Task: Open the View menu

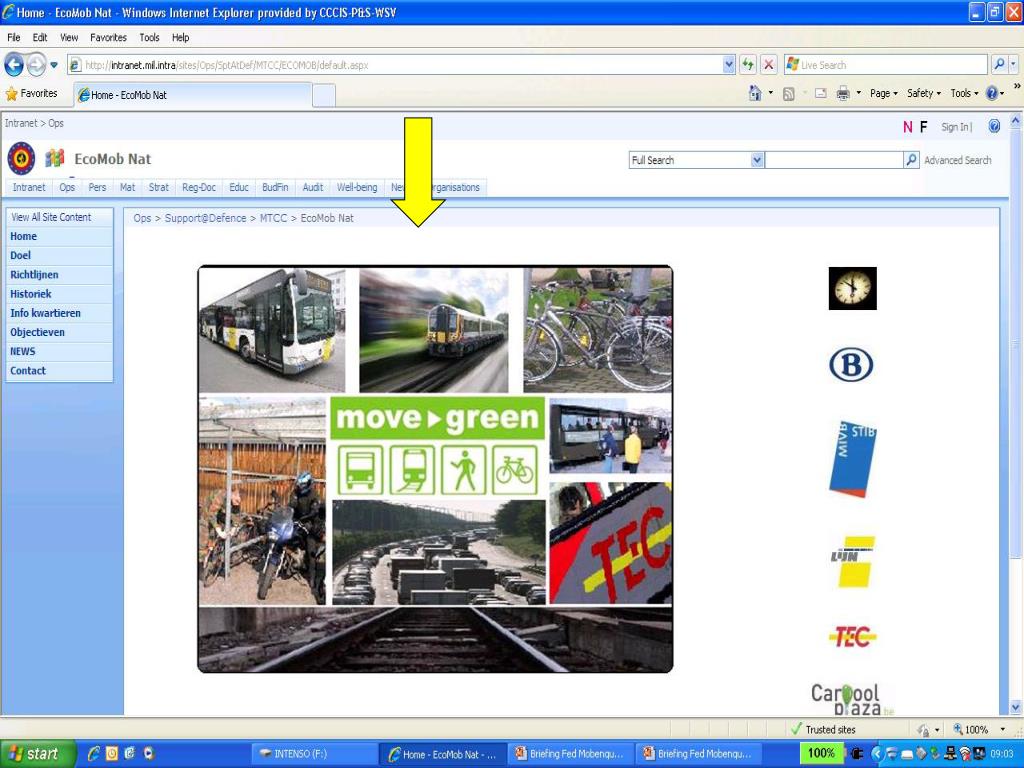Action: [69, 38]
